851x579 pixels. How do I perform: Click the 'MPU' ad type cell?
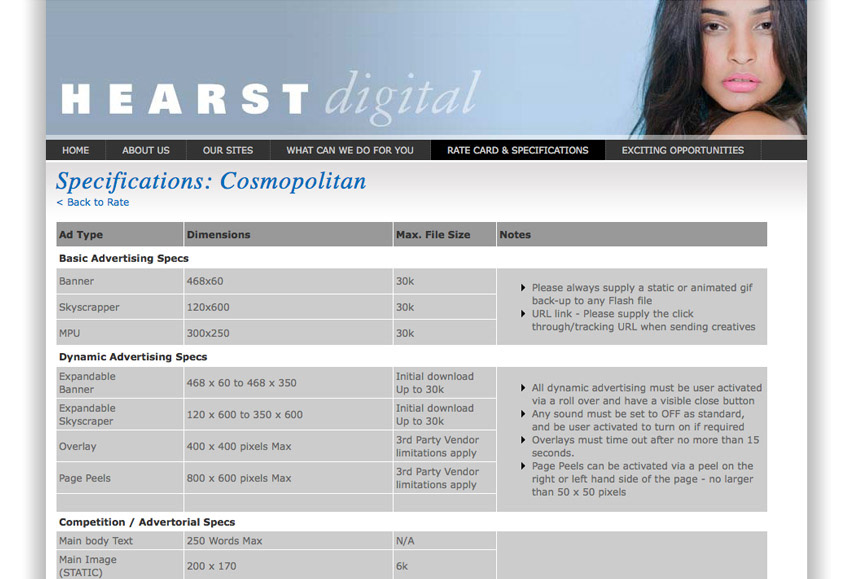point(119,333)
